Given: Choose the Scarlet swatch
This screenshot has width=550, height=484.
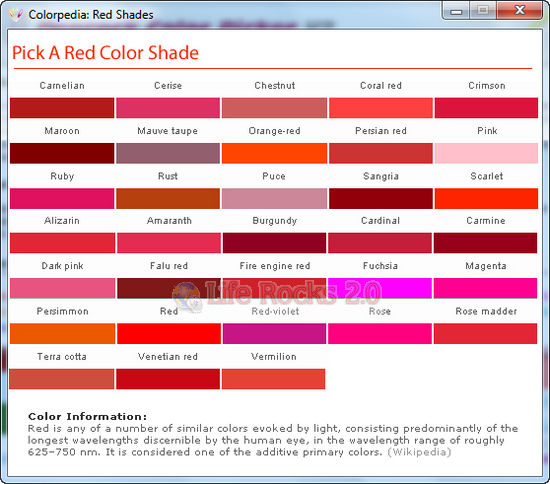Looking at the screenshot, I should click(x=487, y=199).
